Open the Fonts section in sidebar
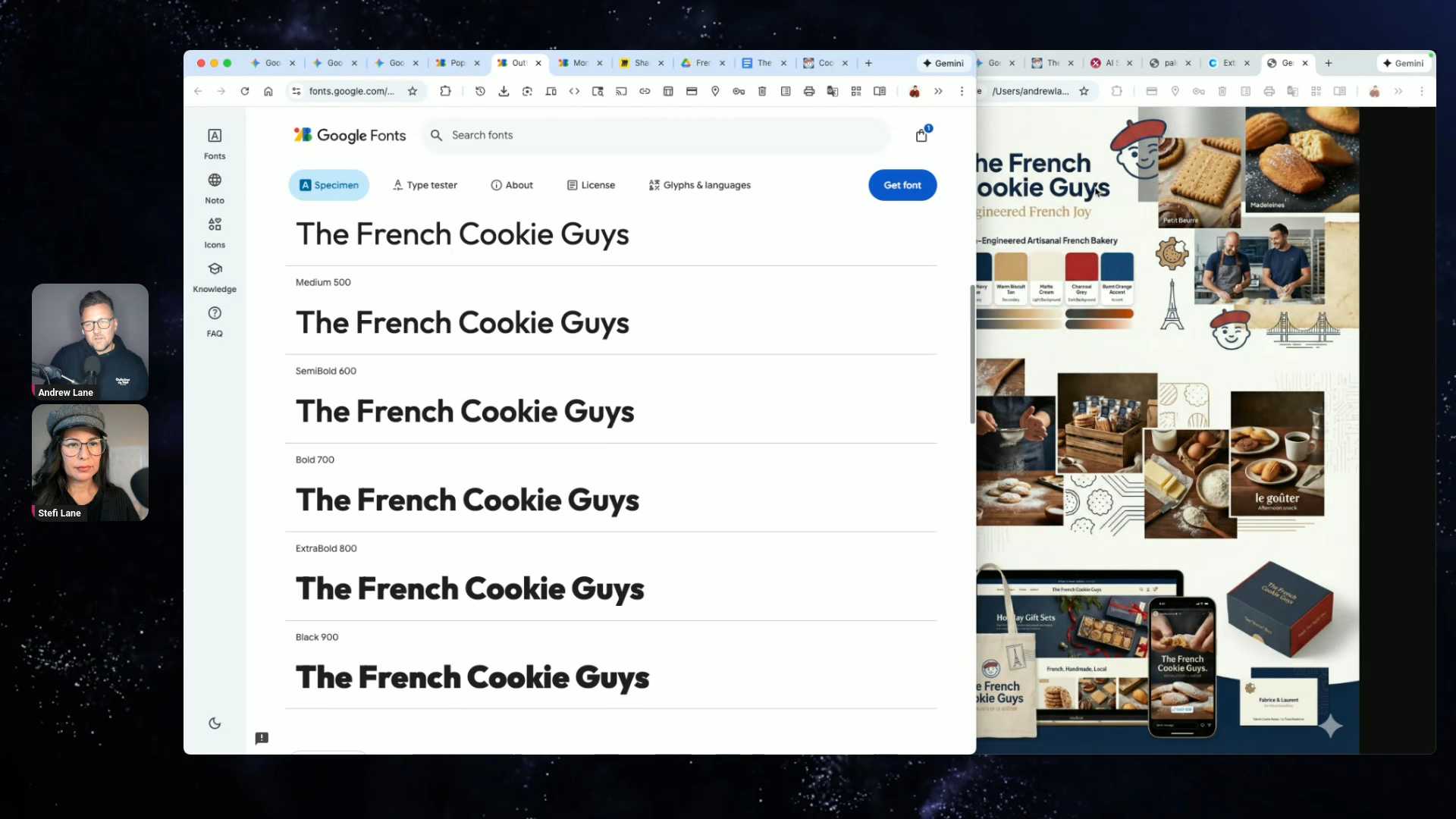 [x=215, y=143]
